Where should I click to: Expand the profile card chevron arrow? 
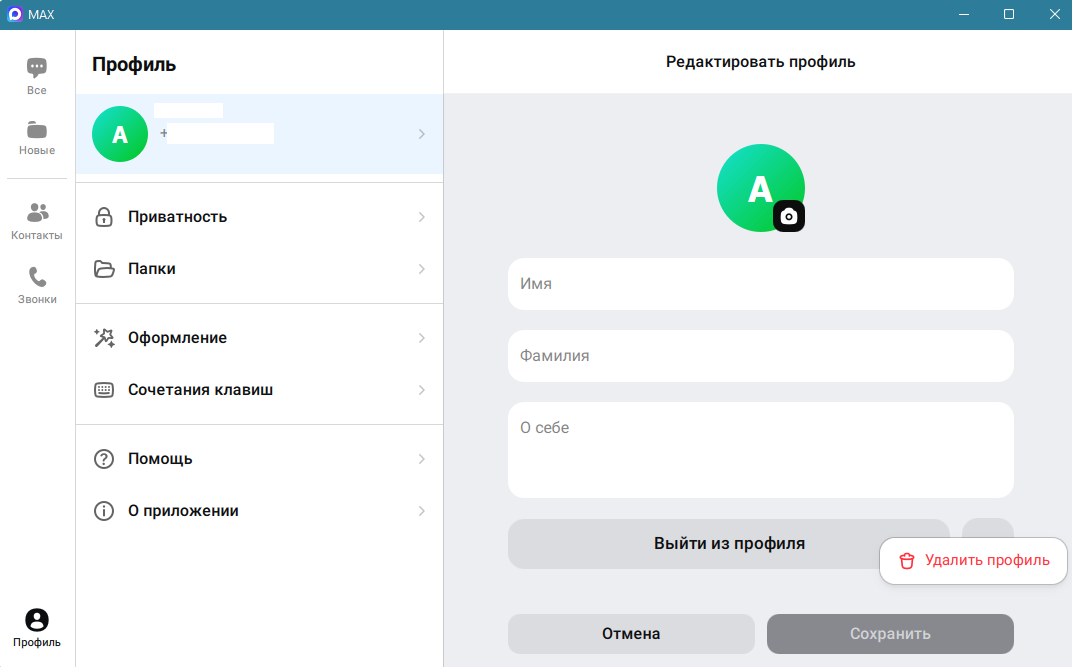421,134
